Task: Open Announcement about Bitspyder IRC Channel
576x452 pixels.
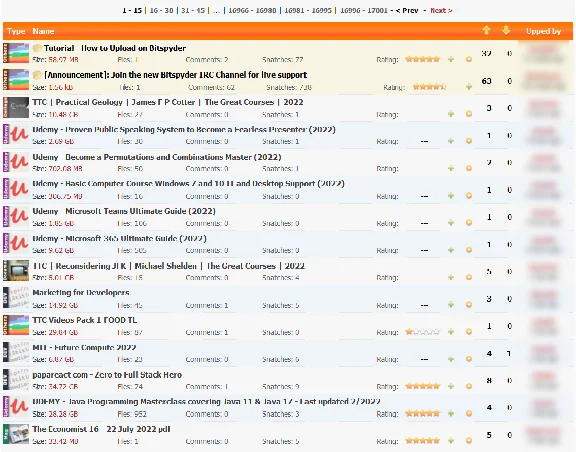Action: tap(176, 75)
